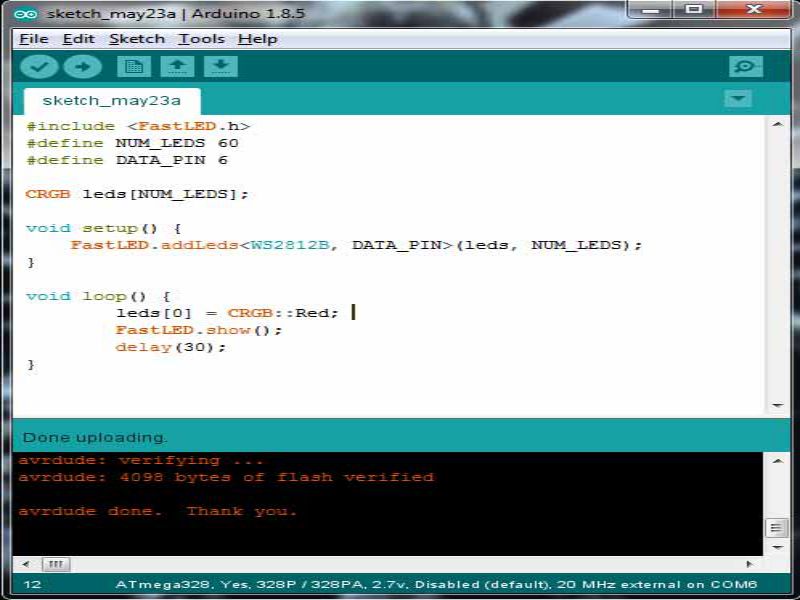
Task: Click console scrollbar up arrow
Action: tap(778, 461)
